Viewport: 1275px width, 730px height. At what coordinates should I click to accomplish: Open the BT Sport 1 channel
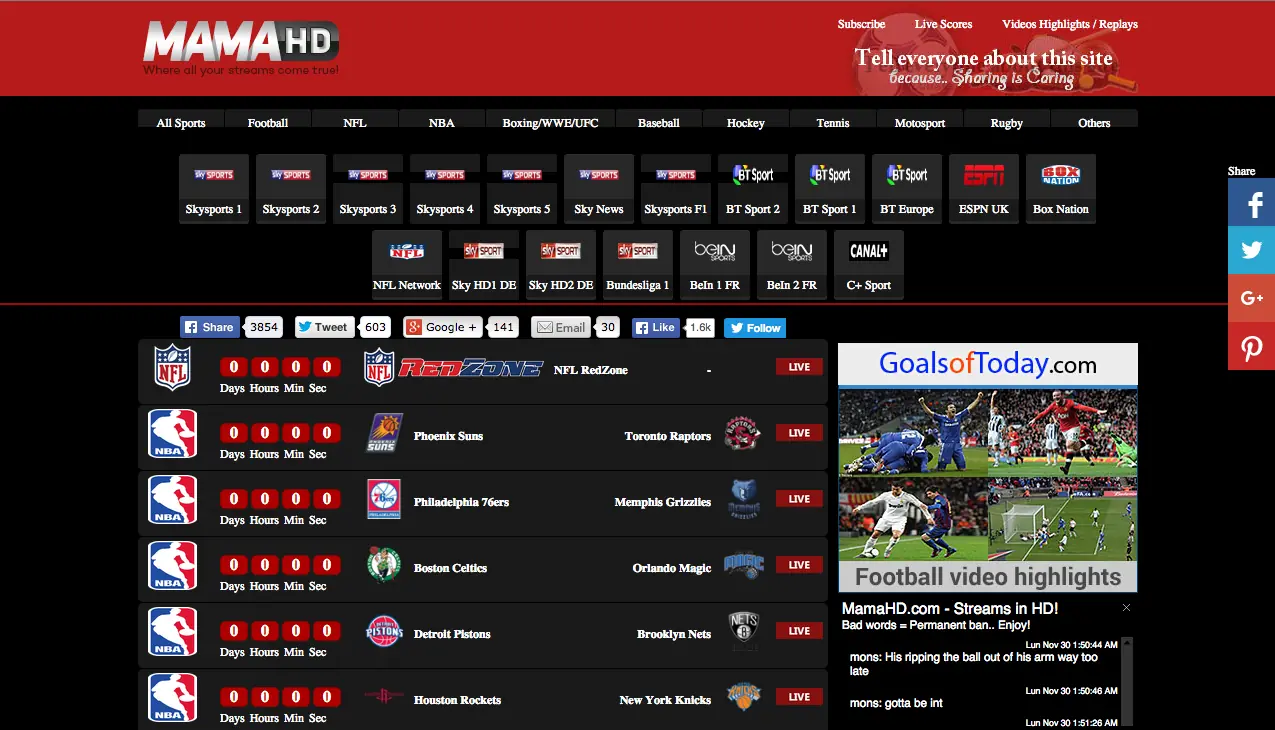(x=830, y=188)
